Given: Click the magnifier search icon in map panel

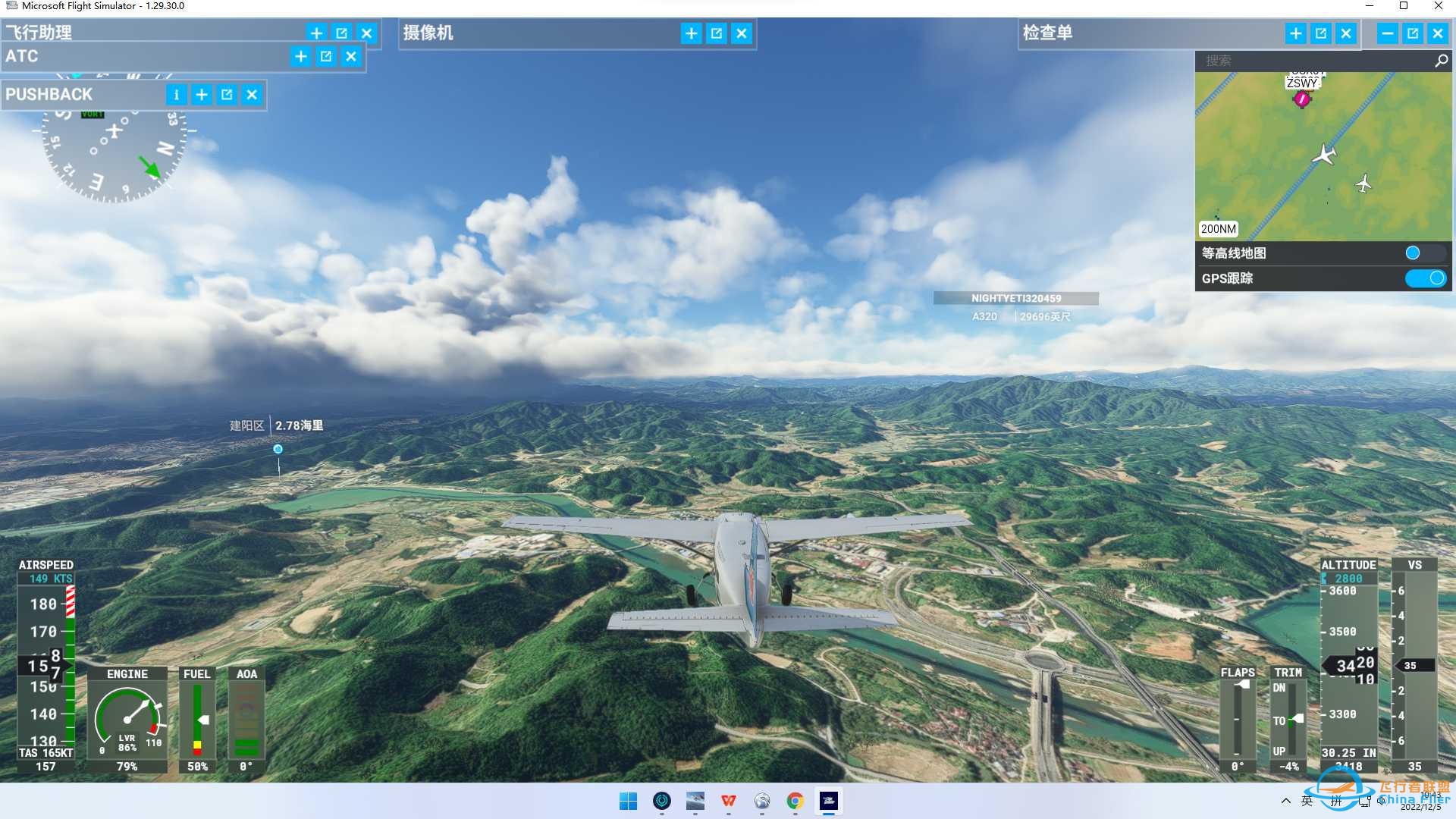Looking at the screenshot, I should (x=1441, y=61).
